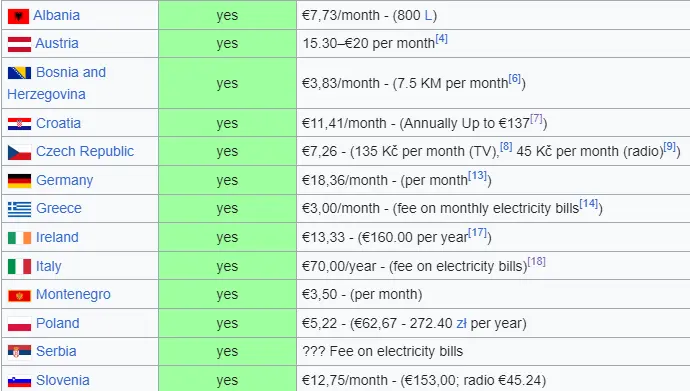Click the Germany flag icon
The width and height of the screenshot is (690, 391).
pos(19,181)
